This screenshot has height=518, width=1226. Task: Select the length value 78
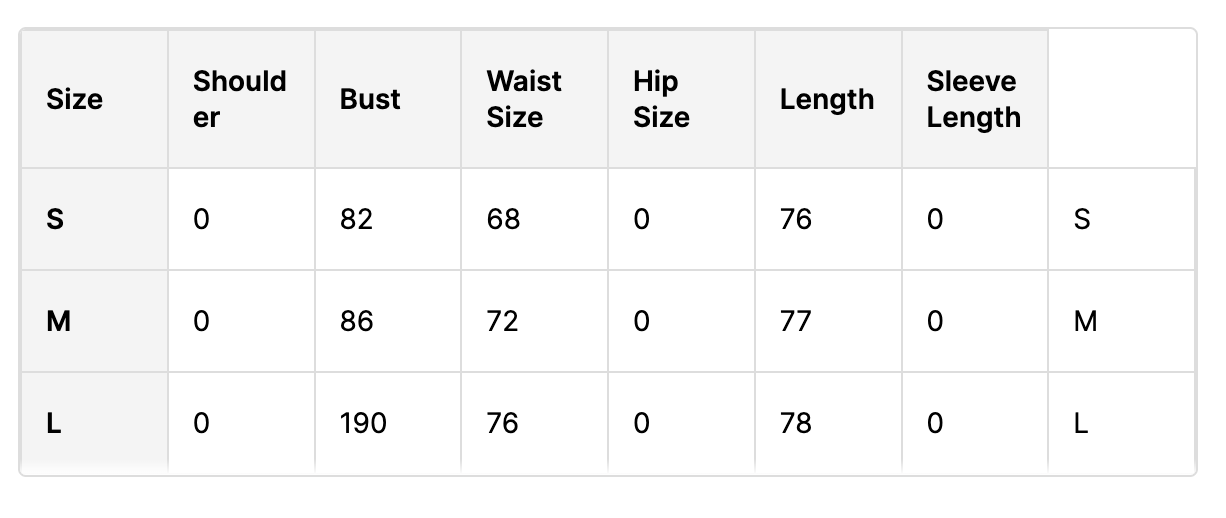pos(796,424)
